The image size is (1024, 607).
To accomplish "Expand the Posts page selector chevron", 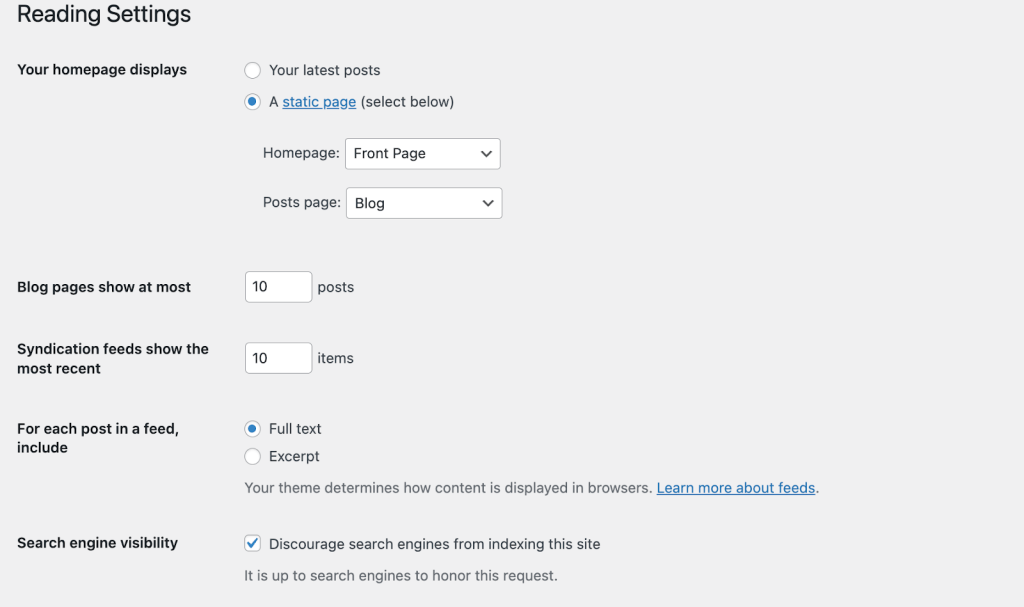I will 489,202.
